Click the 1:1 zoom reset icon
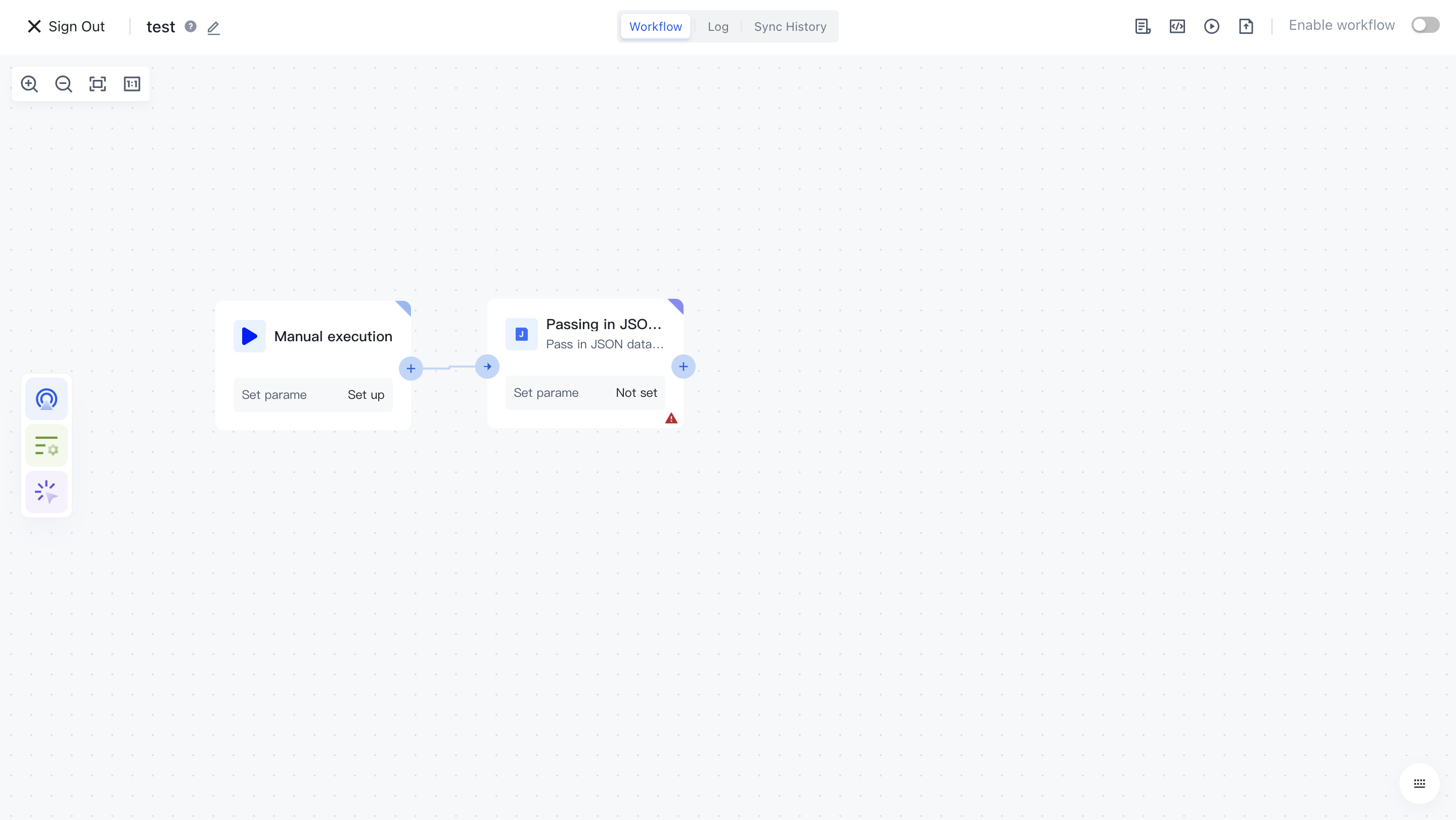Image resolution: width=1456 pixels, height=820 pixels. pyautogui.click(x=131, y=83)
